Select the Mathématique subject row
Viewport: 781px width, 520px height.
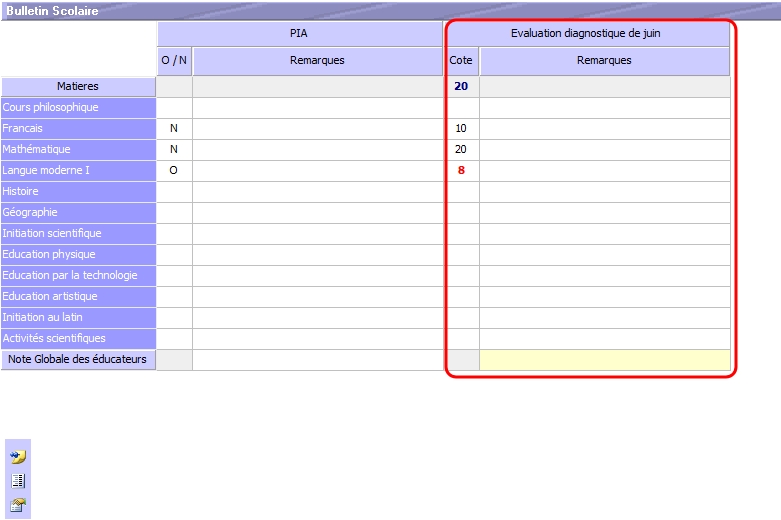tap(78, 149)
